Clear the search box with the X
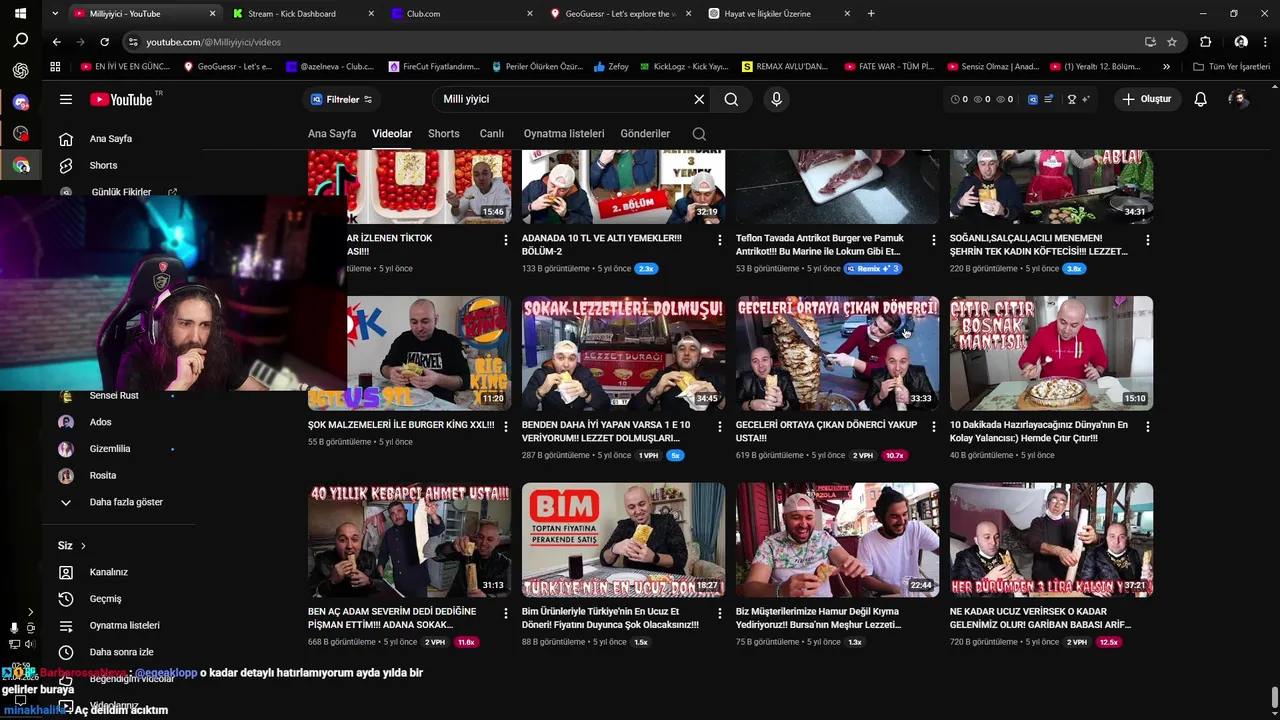 click(699, 99)
